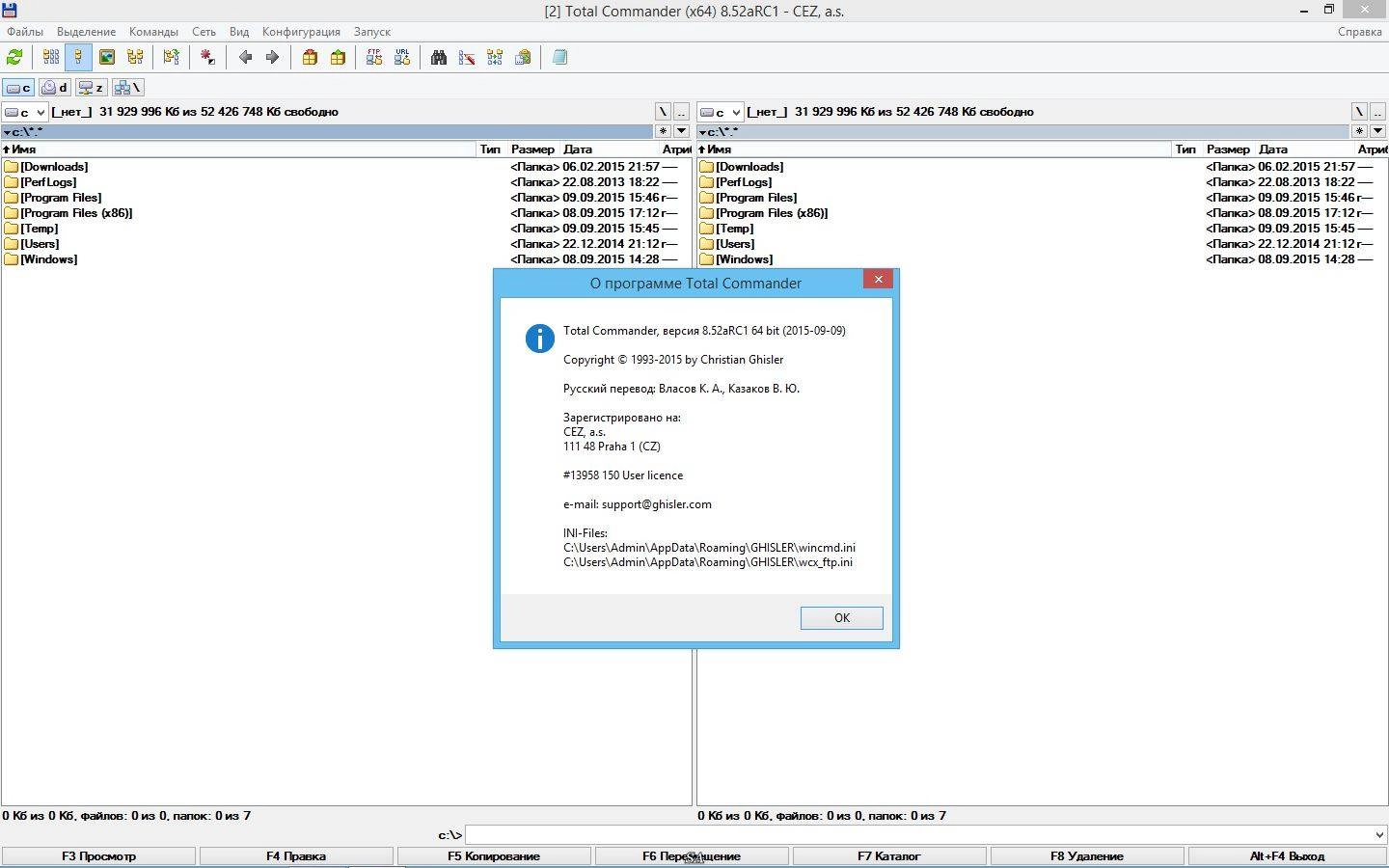Click the F8 Удаление button
The image size is (1389, 868).
pos(1087,856)
